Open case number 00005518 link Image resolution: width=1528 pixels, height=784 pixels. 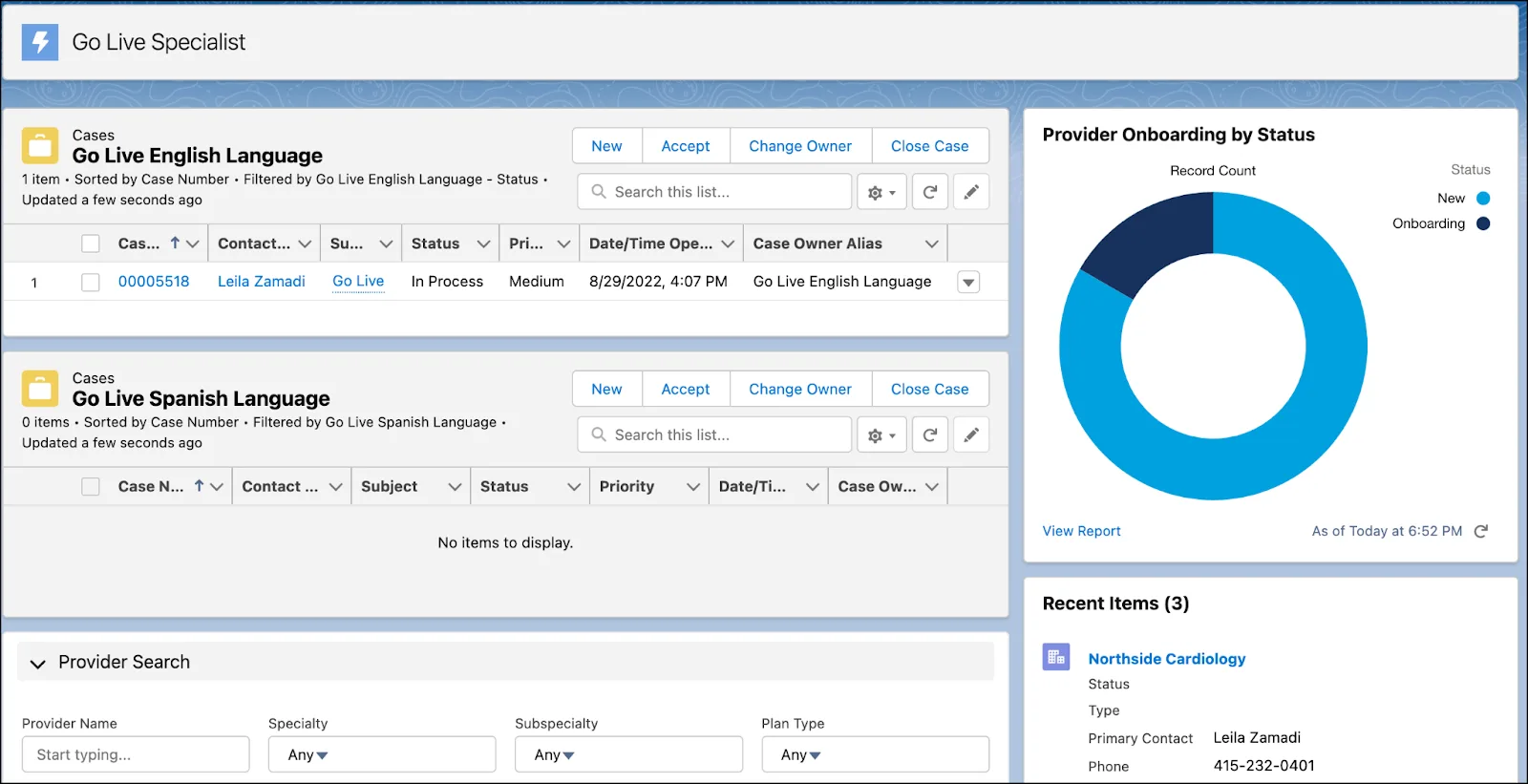154,282
